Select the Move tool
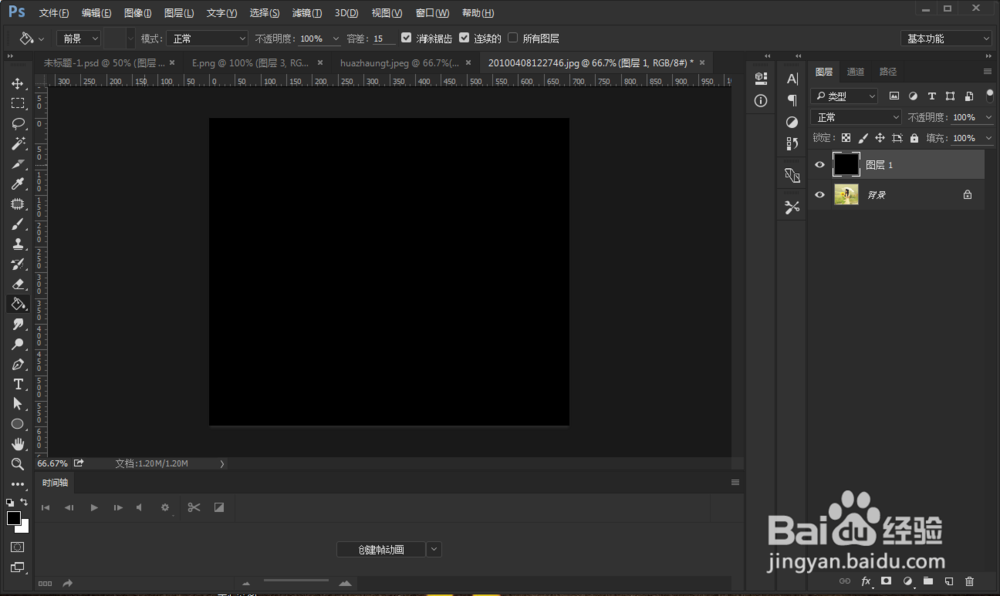Image resolution: width=1000 pixels, height=596 pixels. tap(18, 84)
